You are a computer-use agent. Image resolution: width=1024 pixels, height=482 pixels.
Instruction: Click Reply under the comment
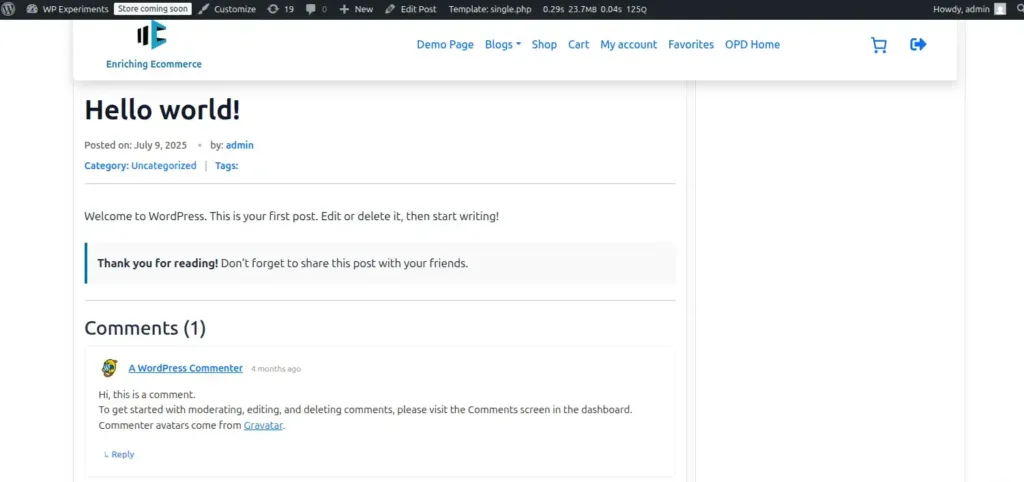click(x=120, y=454)
